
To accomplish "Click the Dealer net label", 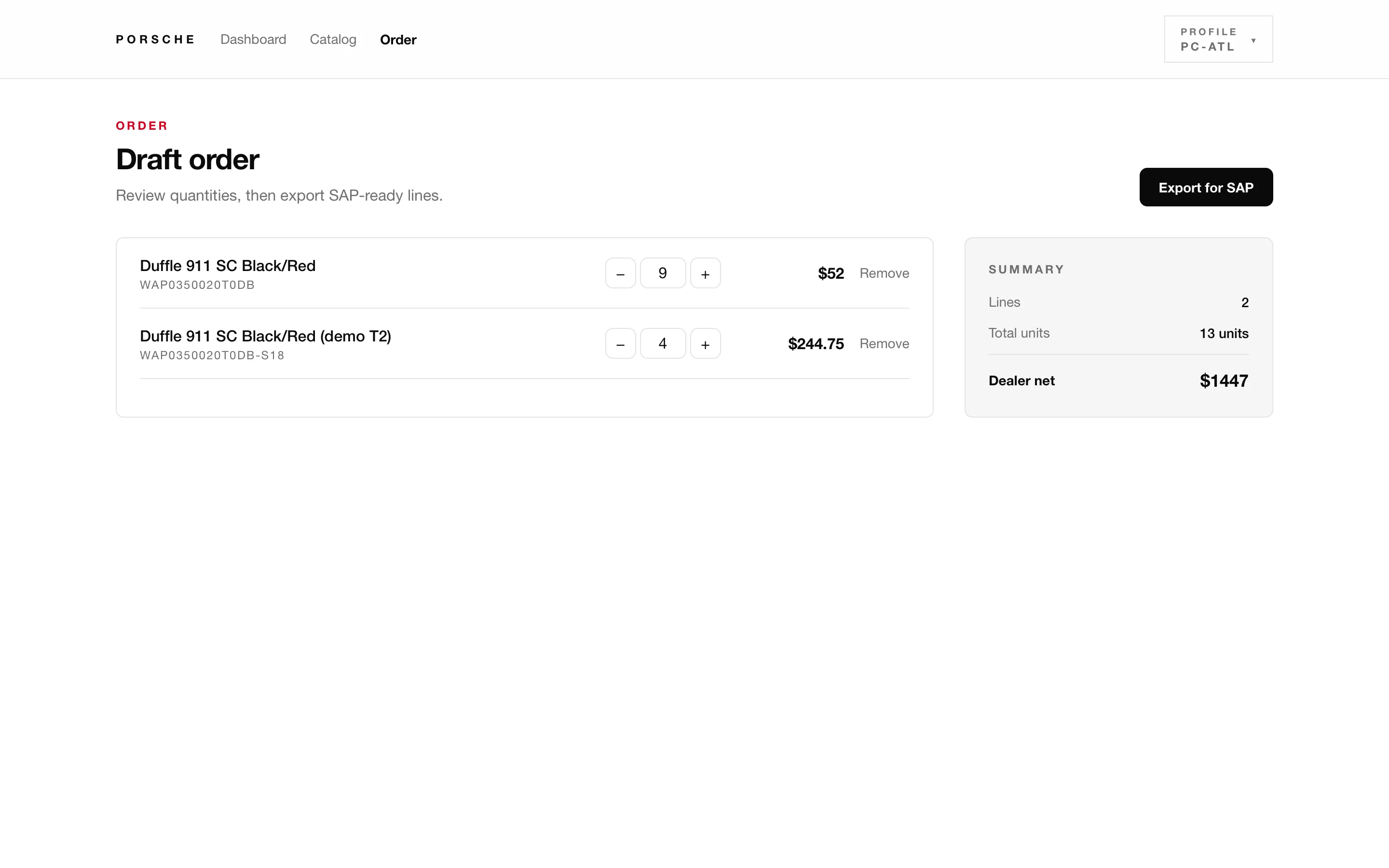I will point(1021,380).
